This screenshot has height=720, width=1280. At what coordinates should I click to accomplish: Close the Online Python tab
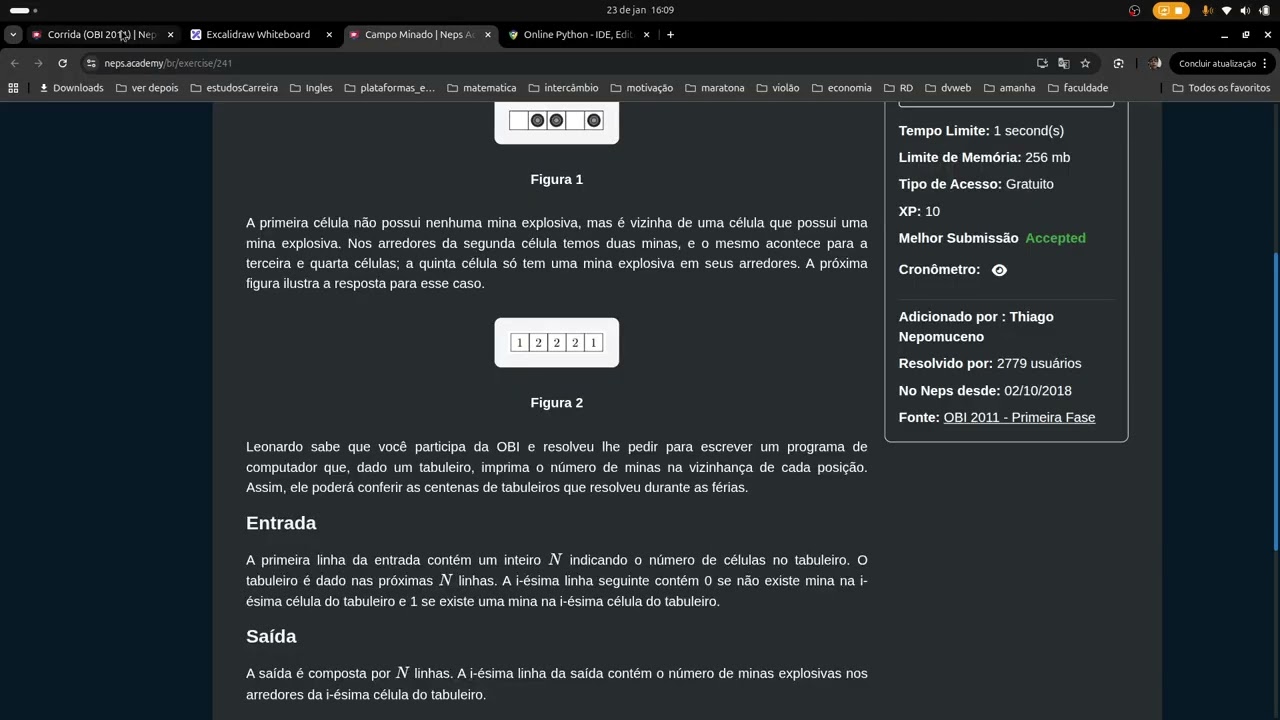647,34
